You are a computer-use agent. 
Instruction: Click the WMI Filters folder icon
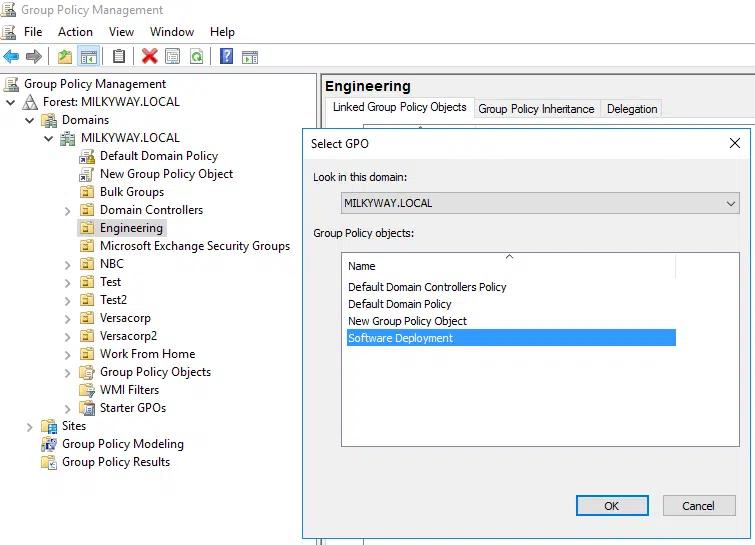tap(87, 390)
